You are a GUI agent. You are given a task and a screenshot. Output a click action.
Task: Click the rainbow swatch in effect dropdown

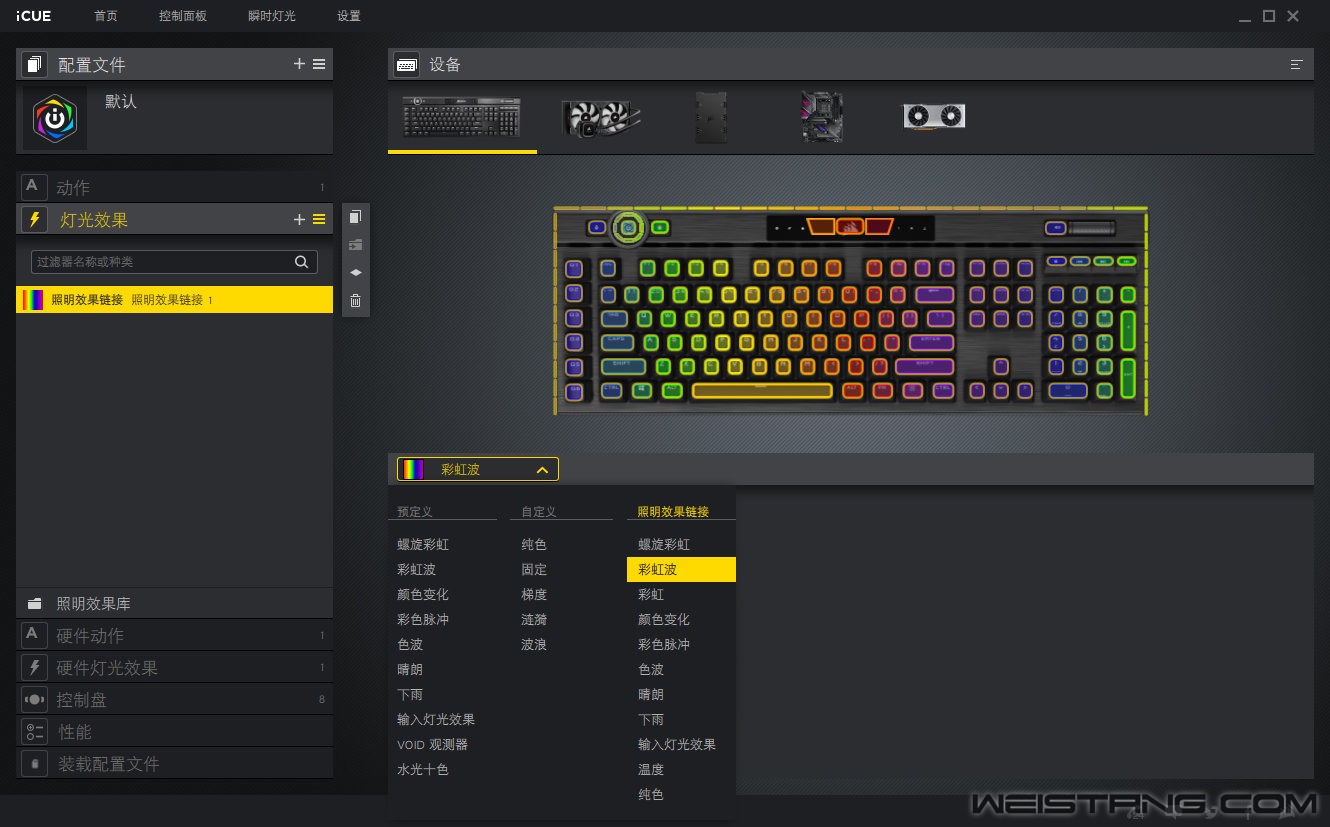coord(412,470)
